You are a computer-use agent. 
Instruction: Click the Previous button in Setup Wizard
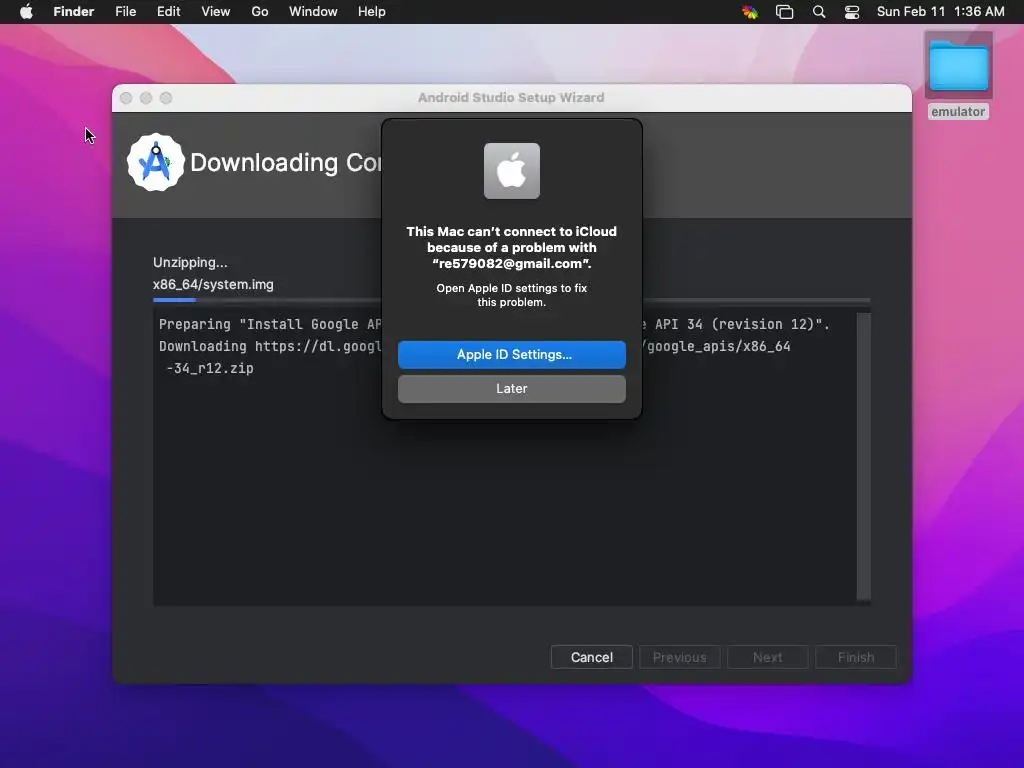coord(679,657)
